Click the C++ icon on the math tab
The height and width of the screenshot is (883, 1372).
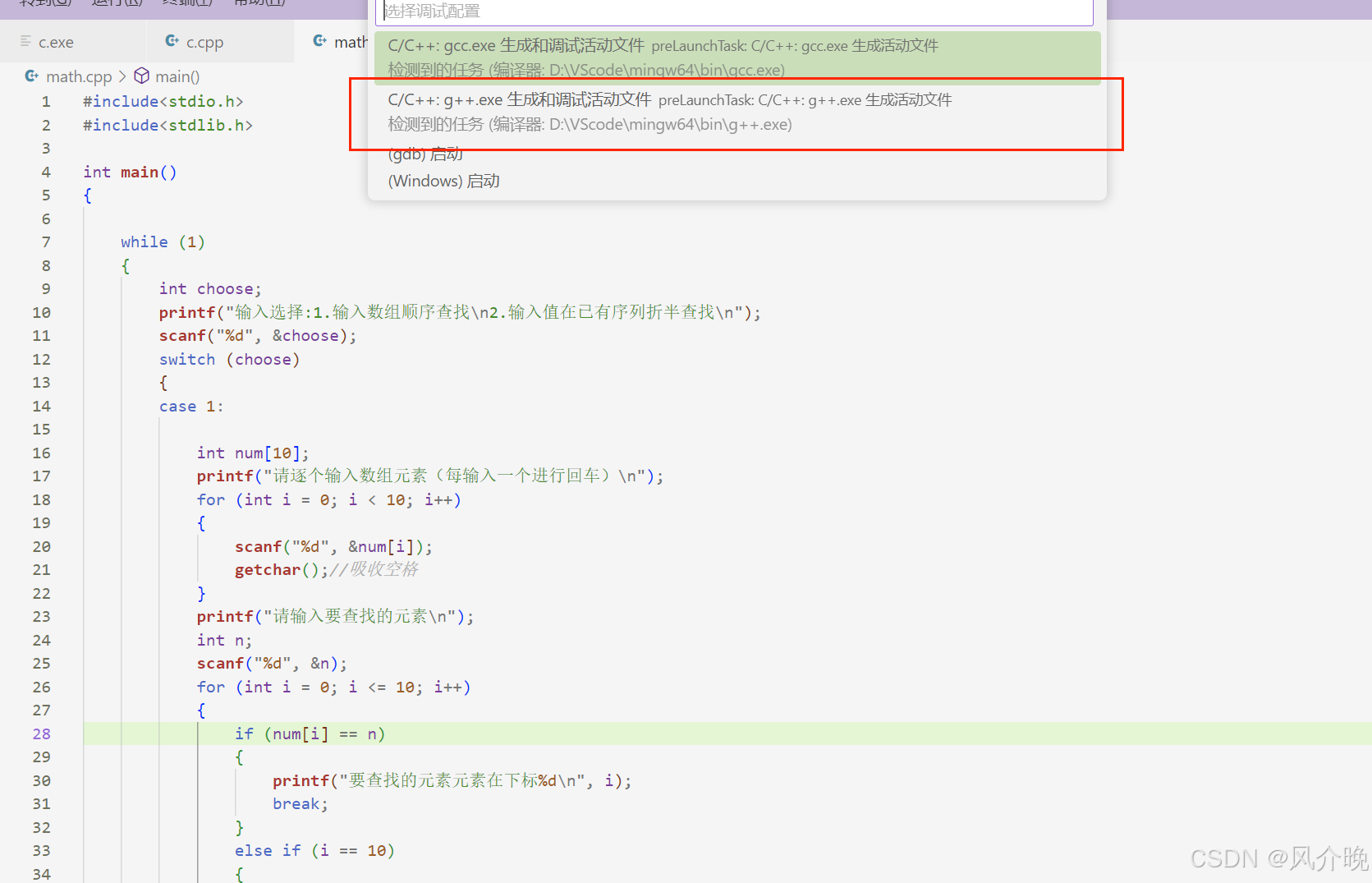click(x=319, y=41)
